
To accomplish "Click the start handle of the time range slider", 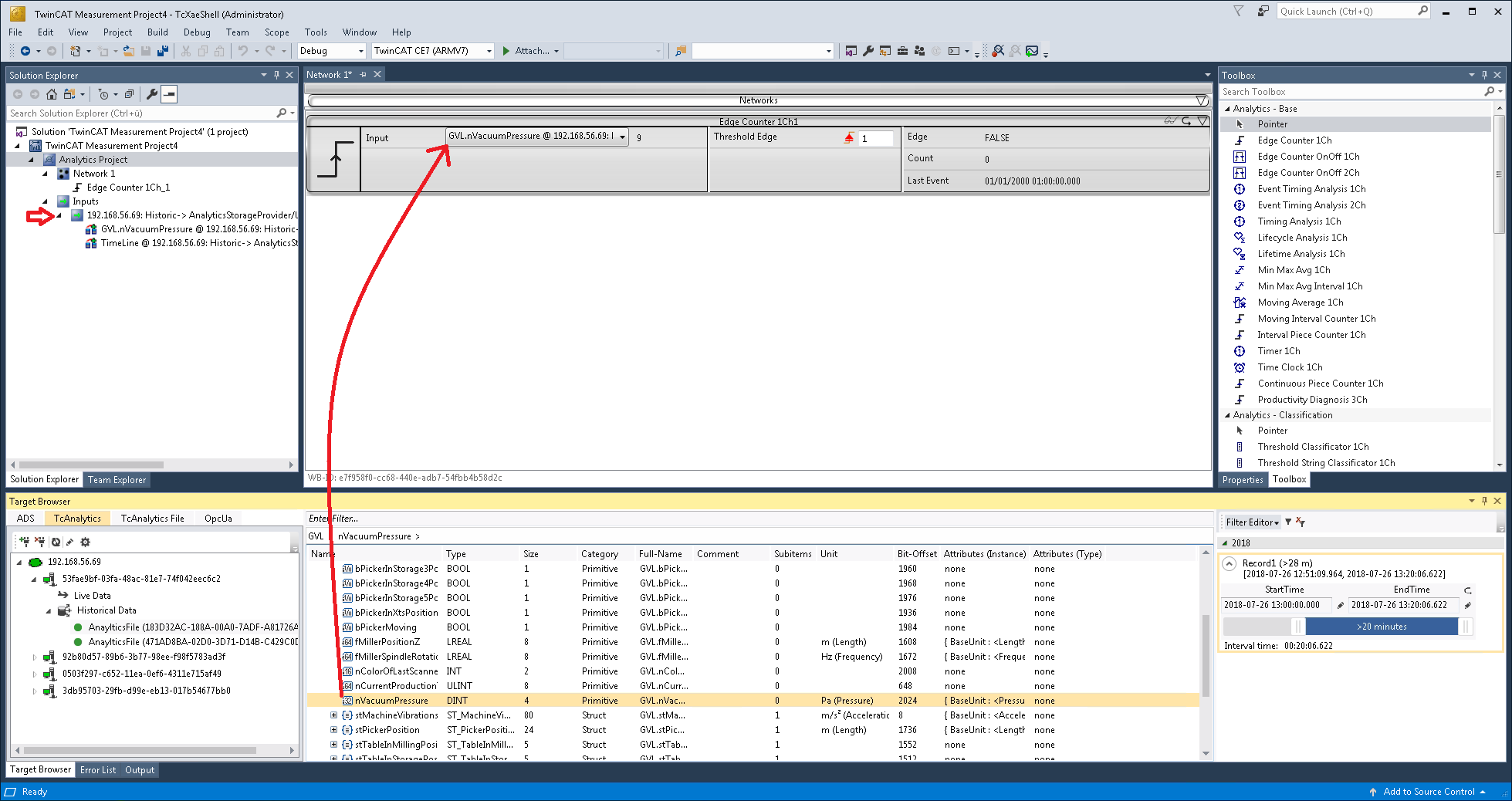I will pyautogui.click(x=1298, y=627).
